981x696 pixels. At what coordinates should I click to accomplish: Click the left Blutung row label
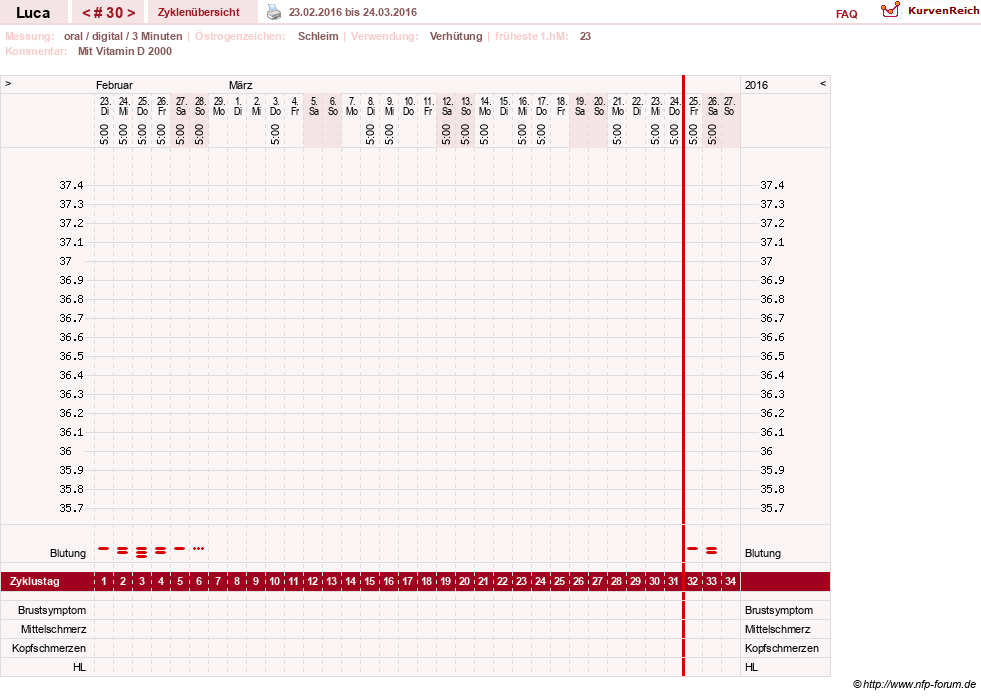tap(68, 553)
